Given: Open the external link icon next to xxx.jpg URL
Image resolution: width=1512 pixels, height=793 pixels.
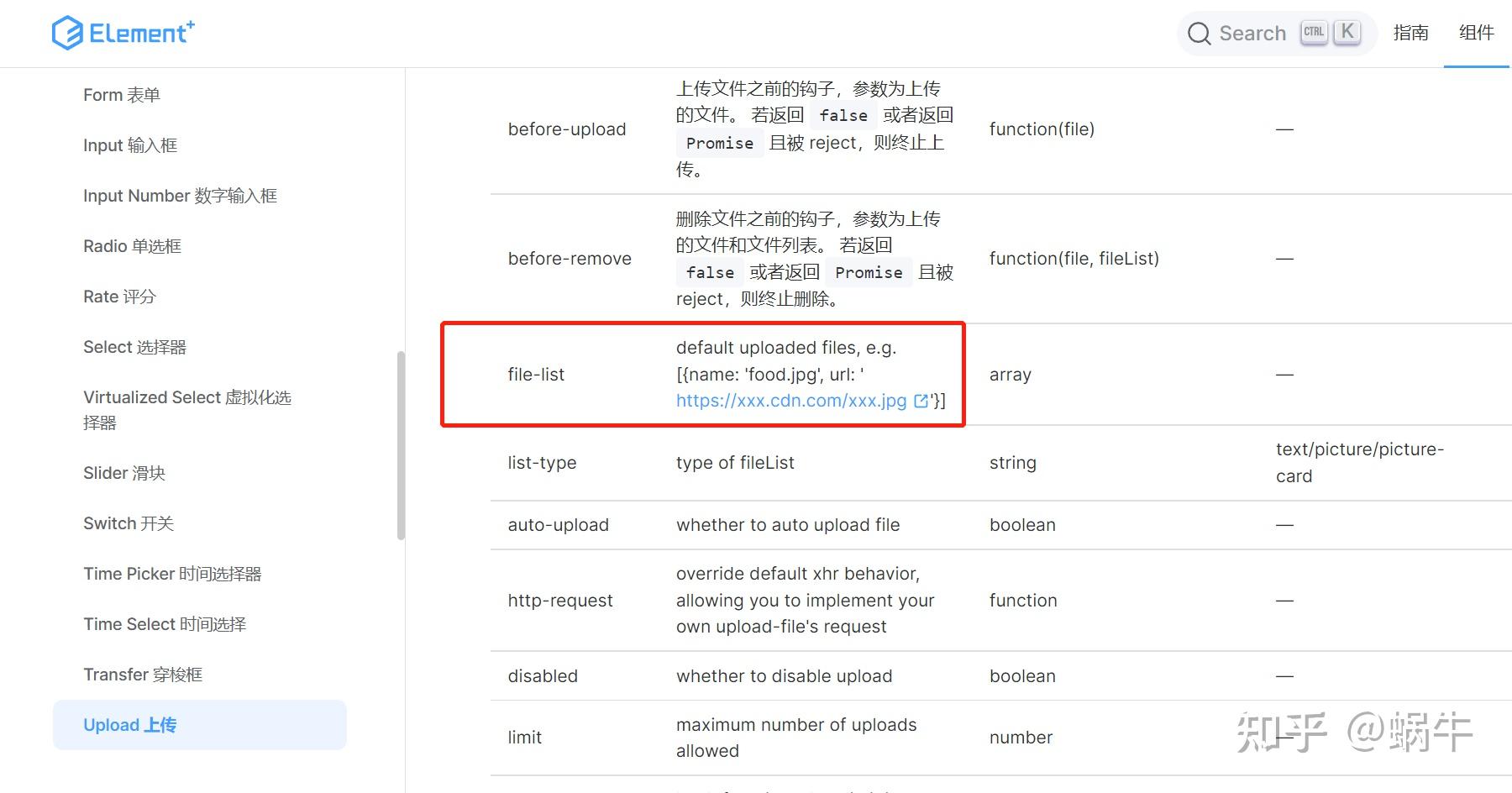Looking at the screenshot, I should click(x=921, y=401).
